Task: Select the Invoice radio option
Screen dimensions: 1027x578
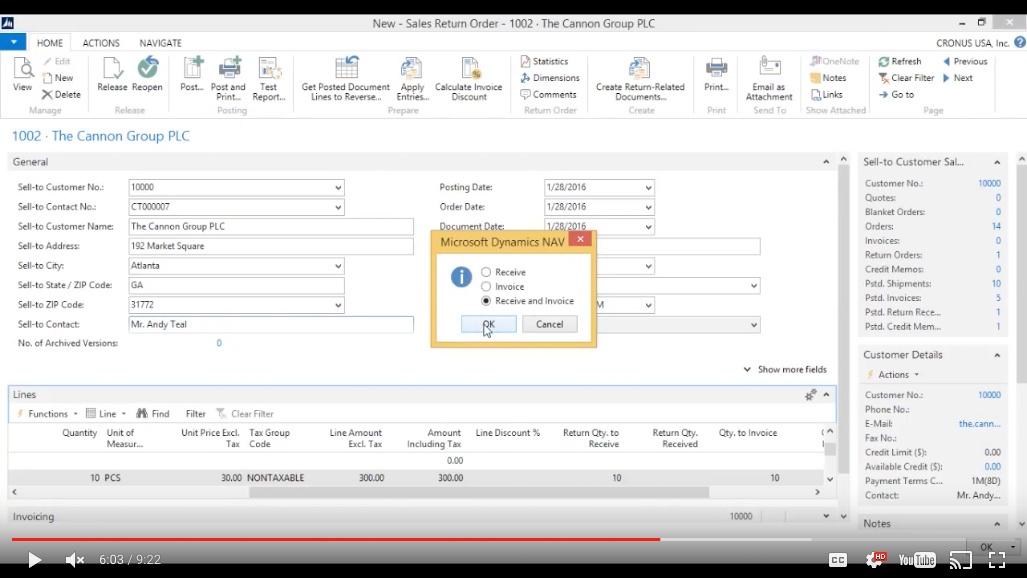Action: [486, 286]
